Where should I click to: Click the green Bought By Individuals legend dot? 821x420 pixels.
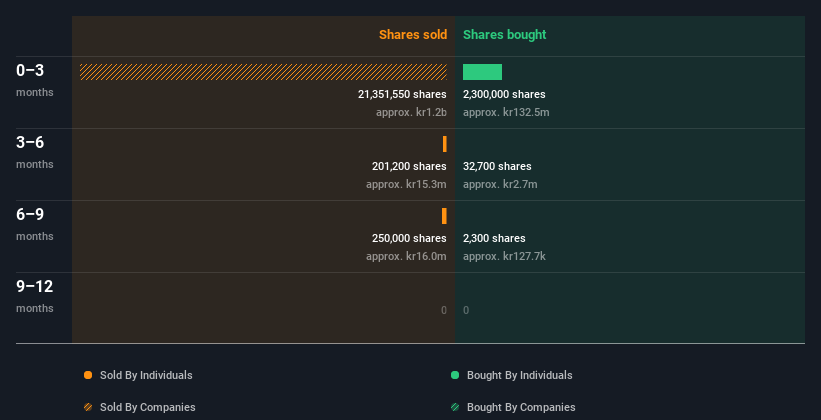(455, 375)
